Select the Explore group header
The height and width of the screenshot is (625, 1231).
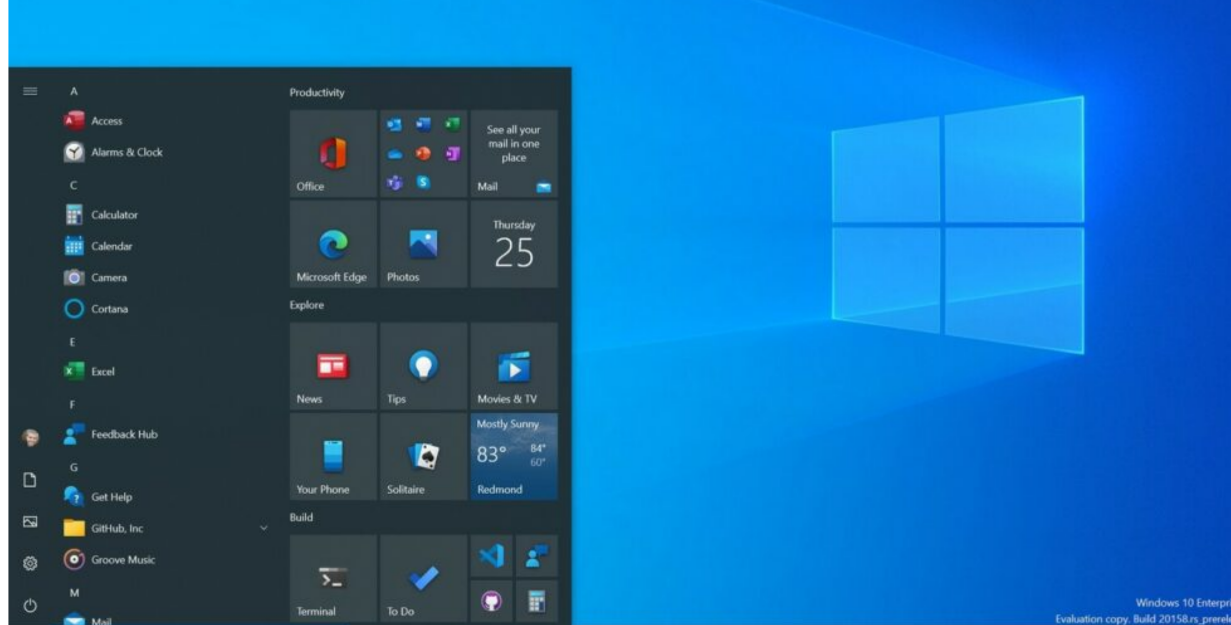coord(307,305)
